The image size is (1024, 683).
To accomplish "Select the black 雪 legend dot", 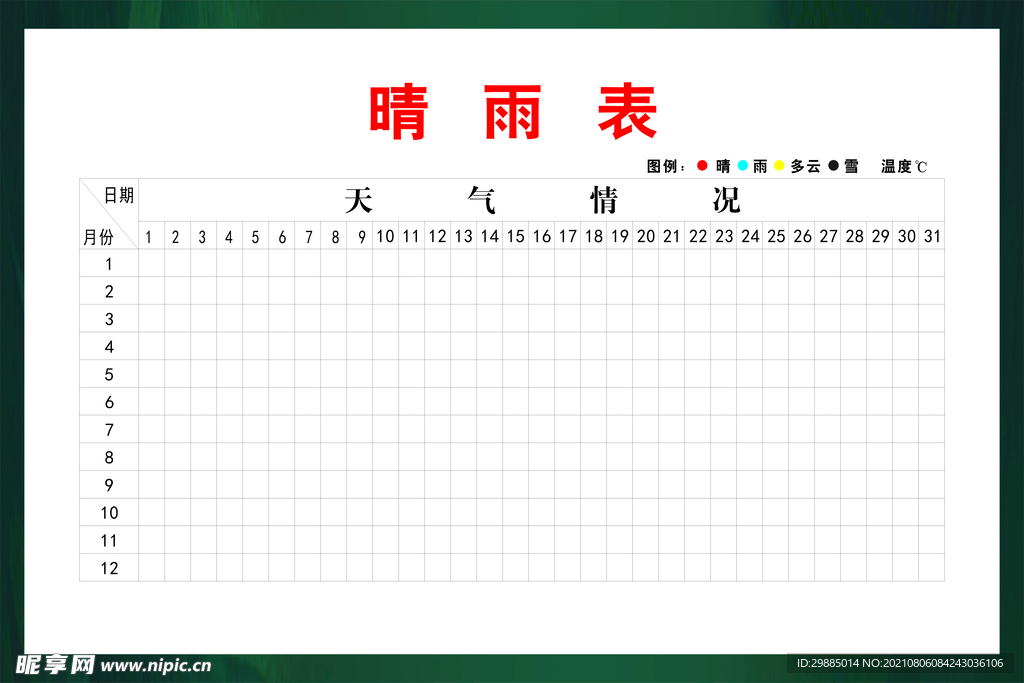I will click(832, 166).
